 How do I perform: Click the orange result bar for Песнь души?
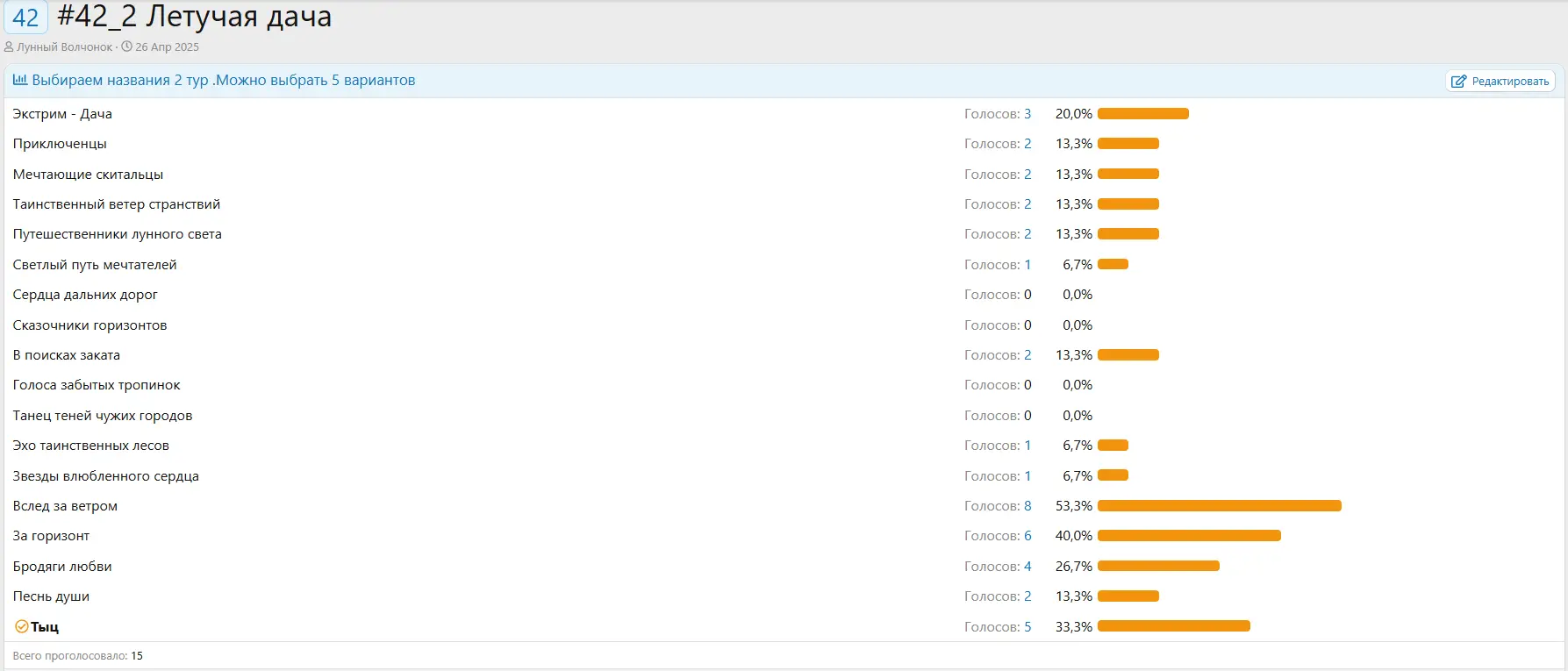pyautogui.click(x=1128, y=596)
